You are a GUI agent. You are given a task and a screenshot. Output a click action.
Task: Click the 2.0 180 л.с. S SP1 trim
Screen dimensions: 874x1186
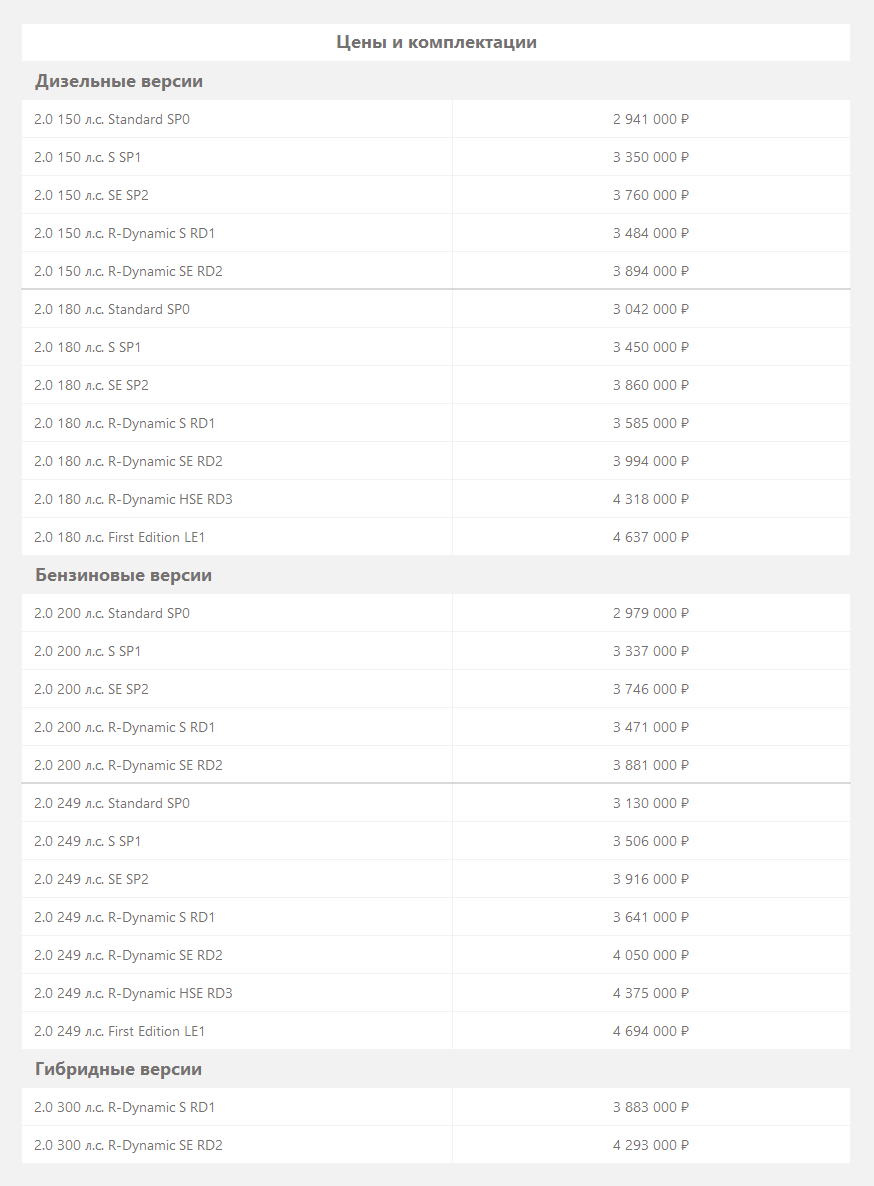coord(87,347)
